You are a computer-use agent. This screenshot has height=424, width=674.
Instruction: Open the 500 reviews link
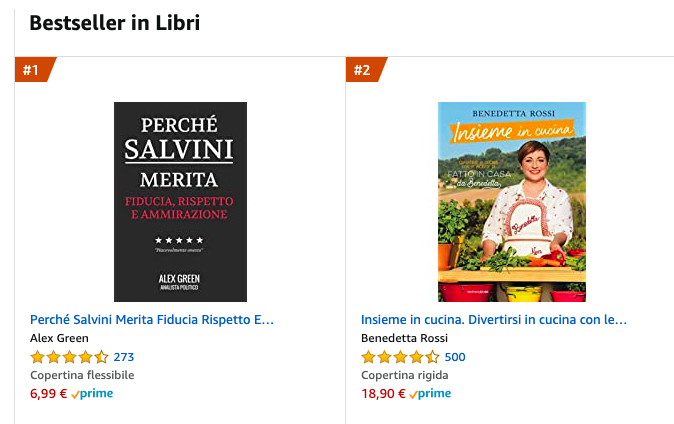pos(455,357)
